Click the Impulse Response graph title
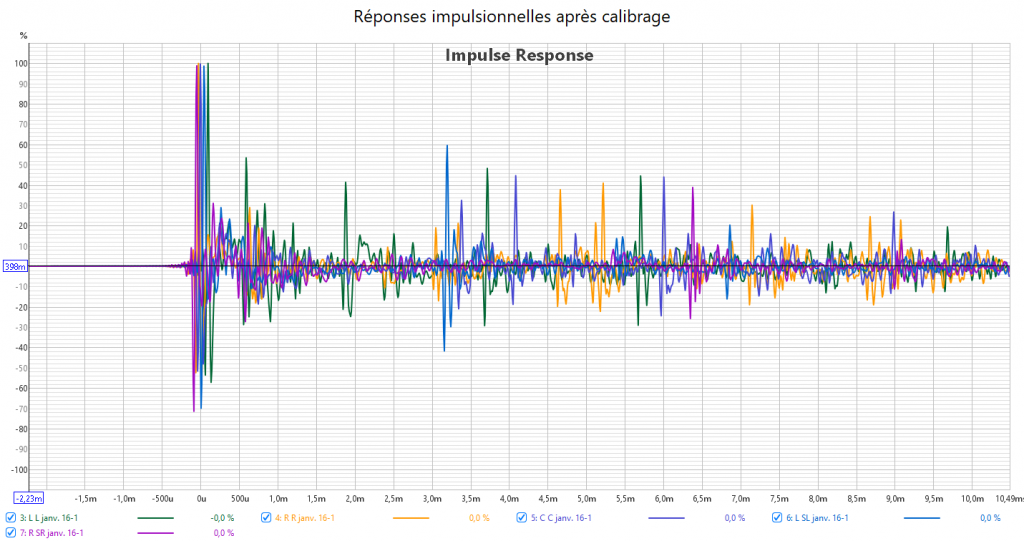1024x541 pixels. pyautogui.click(x=519, y=55)
